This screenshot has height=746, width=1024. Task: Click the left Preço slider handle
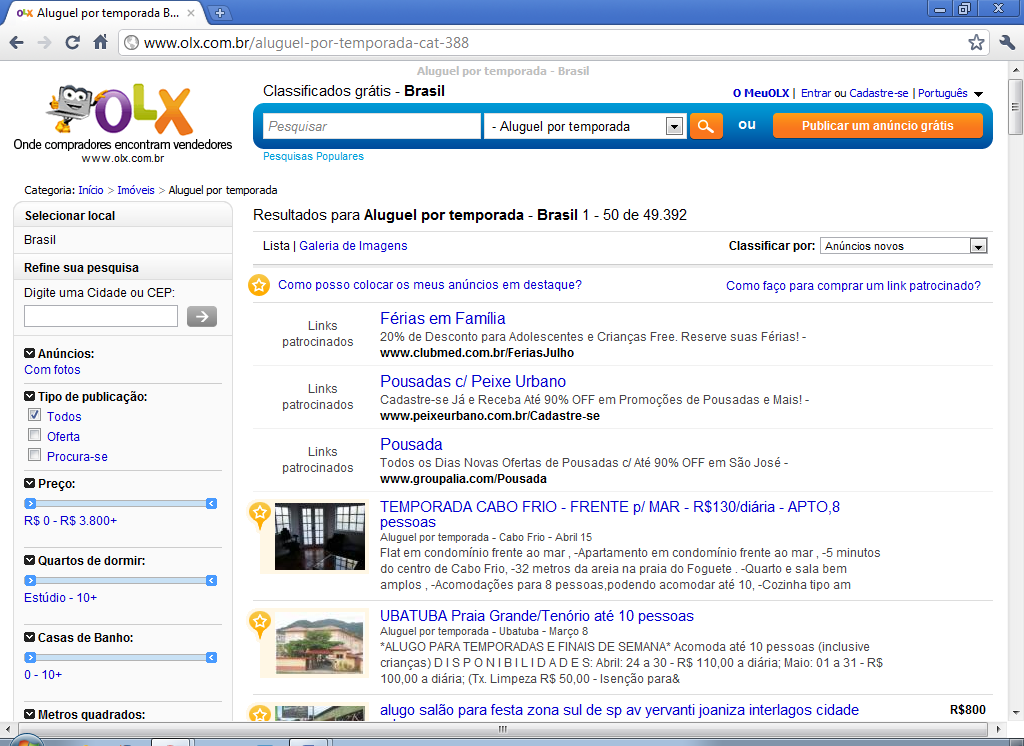coord(30,504)
